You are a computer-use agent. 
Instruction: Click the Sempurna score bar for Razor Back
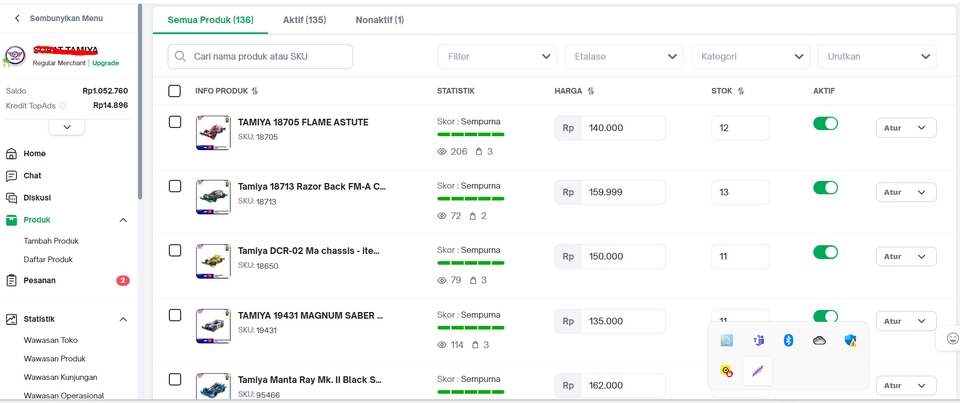pos(471,198)
